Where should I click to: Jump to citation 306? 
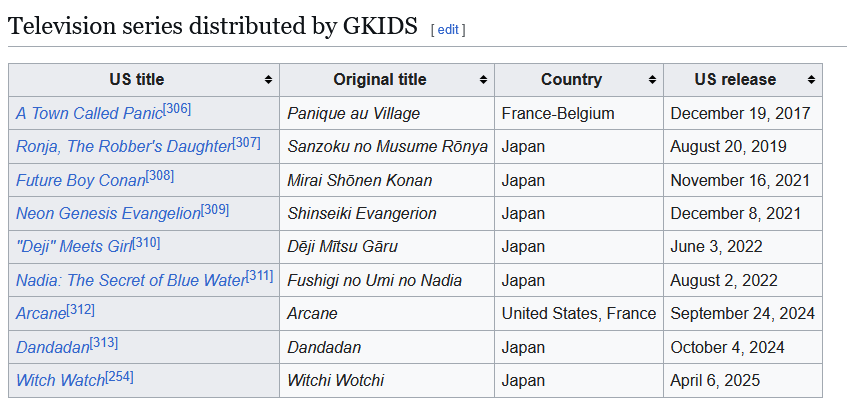pos(177,109)
